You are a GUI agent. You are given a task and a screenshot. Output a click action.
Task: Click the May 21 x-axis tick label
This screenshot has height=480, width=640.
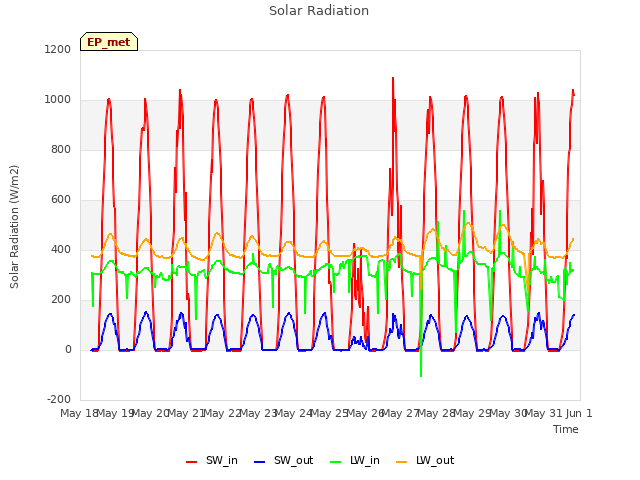186,413
